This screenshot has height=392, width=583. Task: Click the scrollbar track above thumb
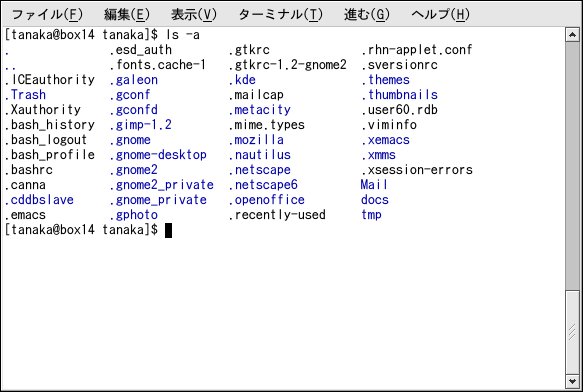tap(572, 166)
